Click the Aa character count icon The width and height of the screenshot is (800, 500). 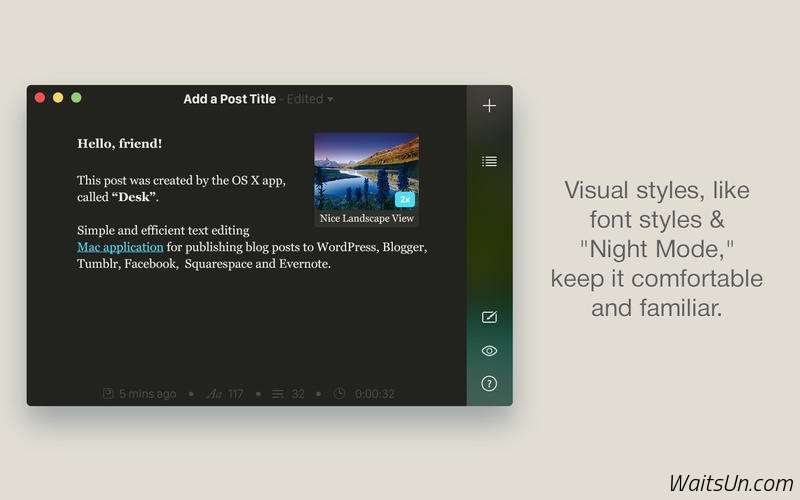coord(214,394)
